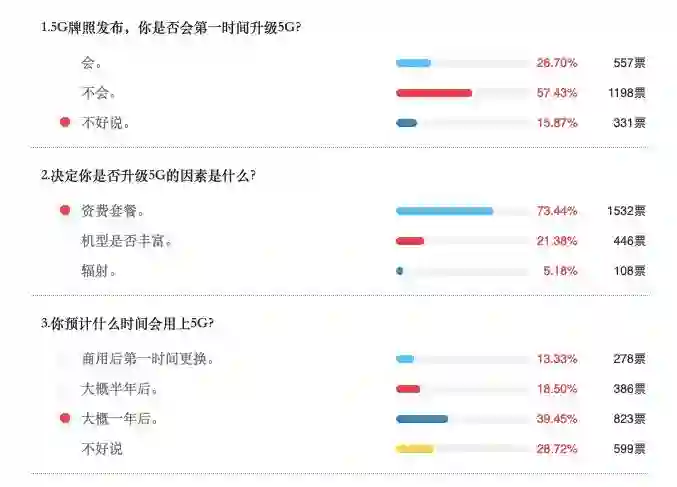
Task: Click the yellow 28.72% result bar
Action: [x=415, y=449]
